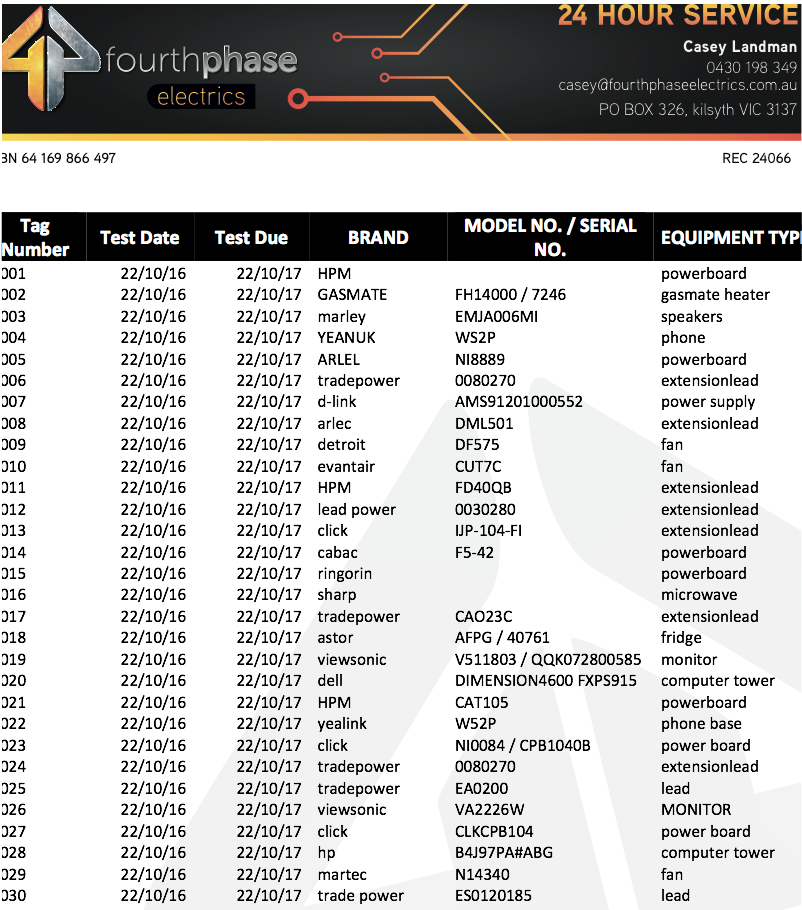Select model 'DIMENSION4600 FXPS915'
This screenshot has height=910, width=802.
(545, 680)
